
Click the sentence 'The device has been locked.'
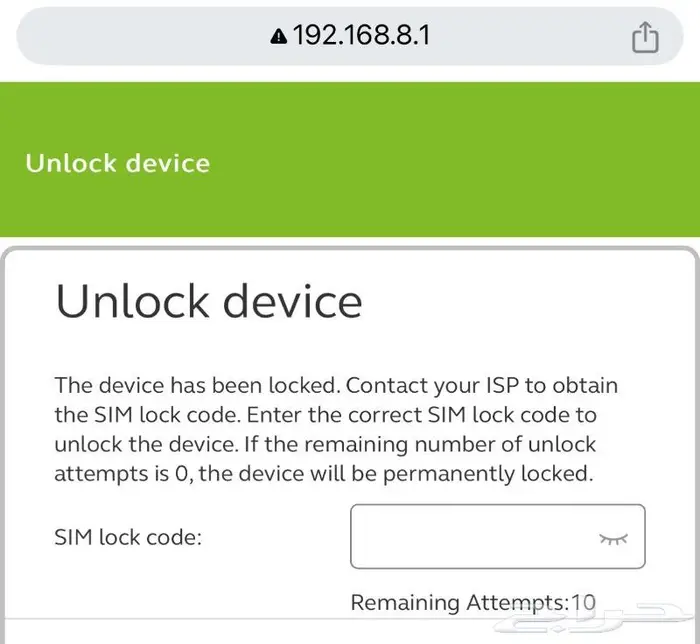click(x=198, y=385)
